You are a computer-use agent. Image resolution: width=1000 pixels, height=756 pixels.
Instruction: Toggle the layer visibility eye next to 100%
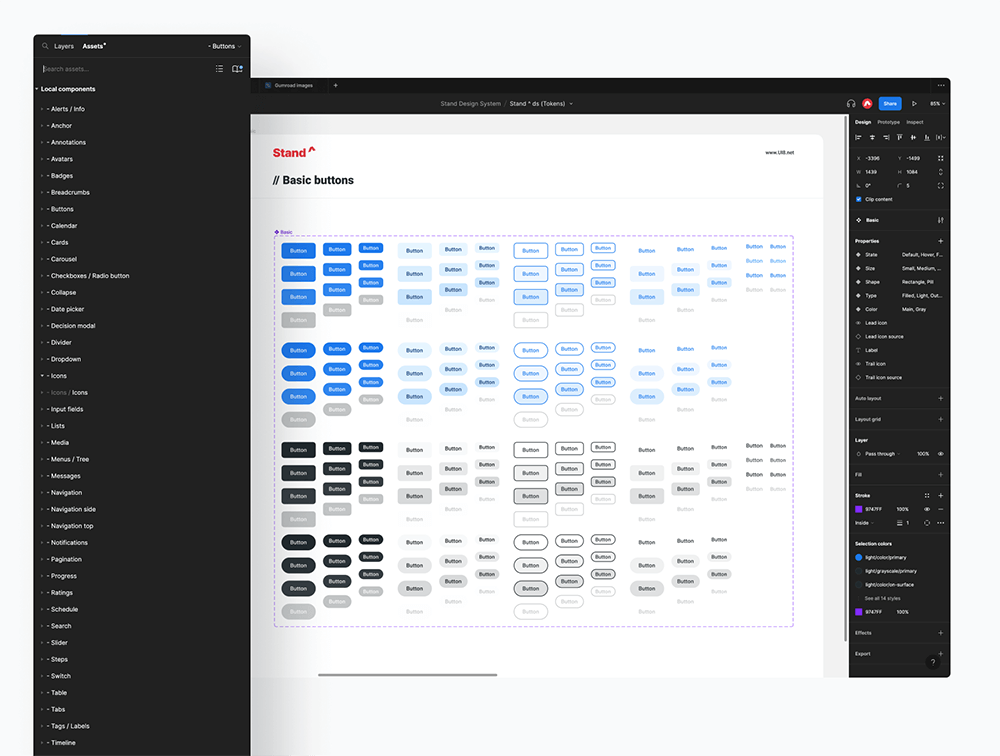click(x=941, y=454)
